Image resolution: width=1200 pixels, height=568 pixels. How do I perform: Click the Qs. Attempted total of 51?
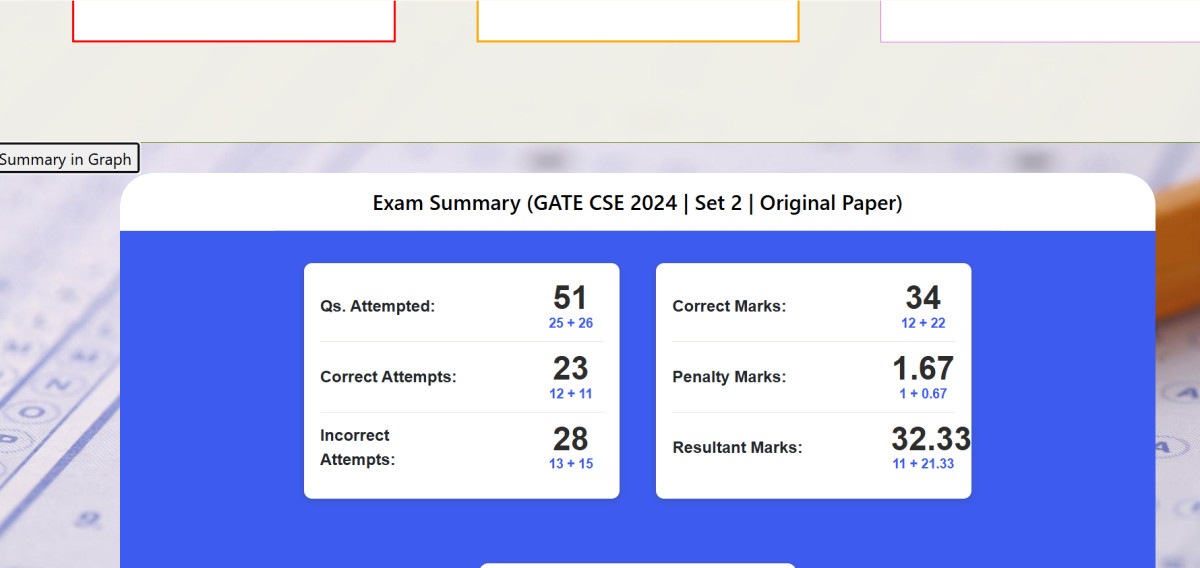tap(570, 298)
